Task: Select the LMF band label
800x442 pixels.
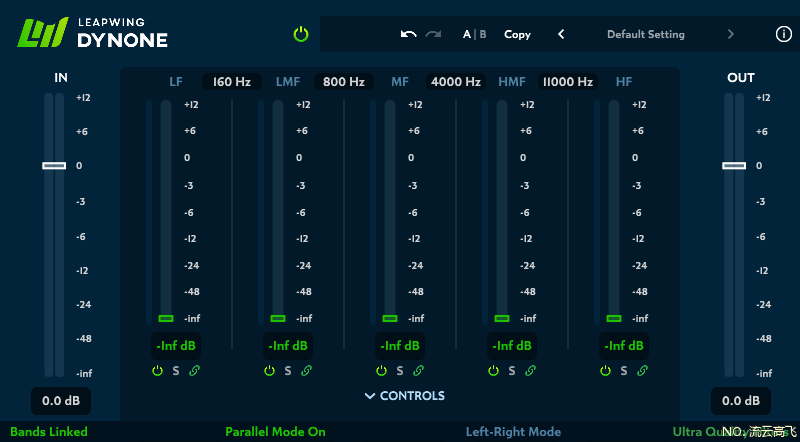Action: (x=288, y=82)
